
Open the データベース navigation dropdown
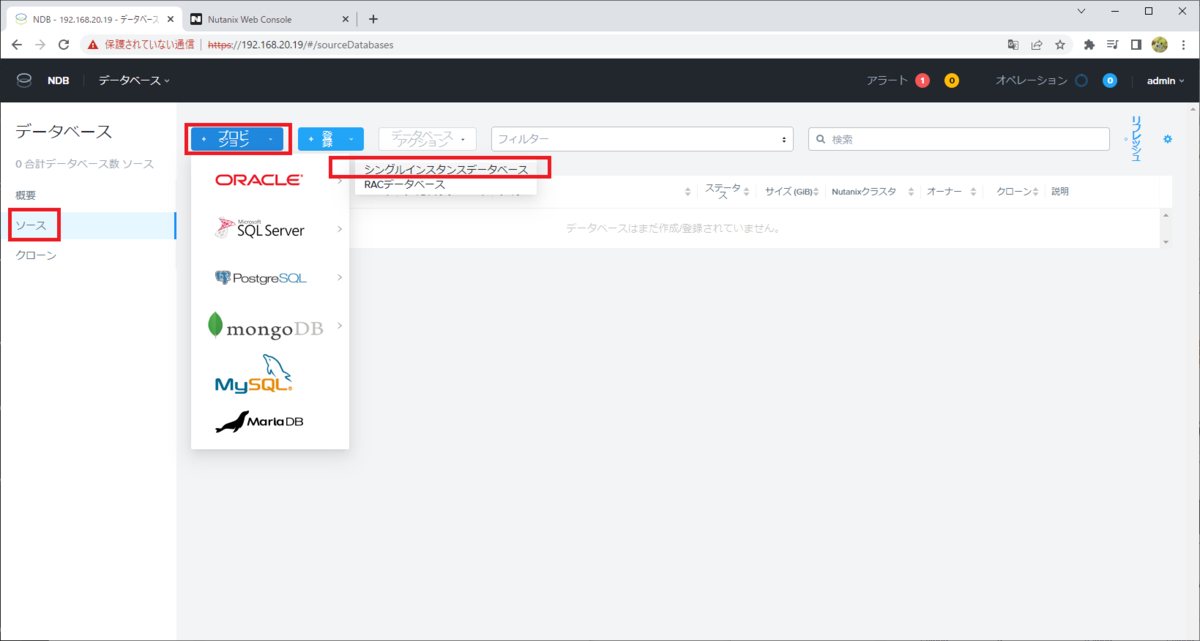point(134,81)
